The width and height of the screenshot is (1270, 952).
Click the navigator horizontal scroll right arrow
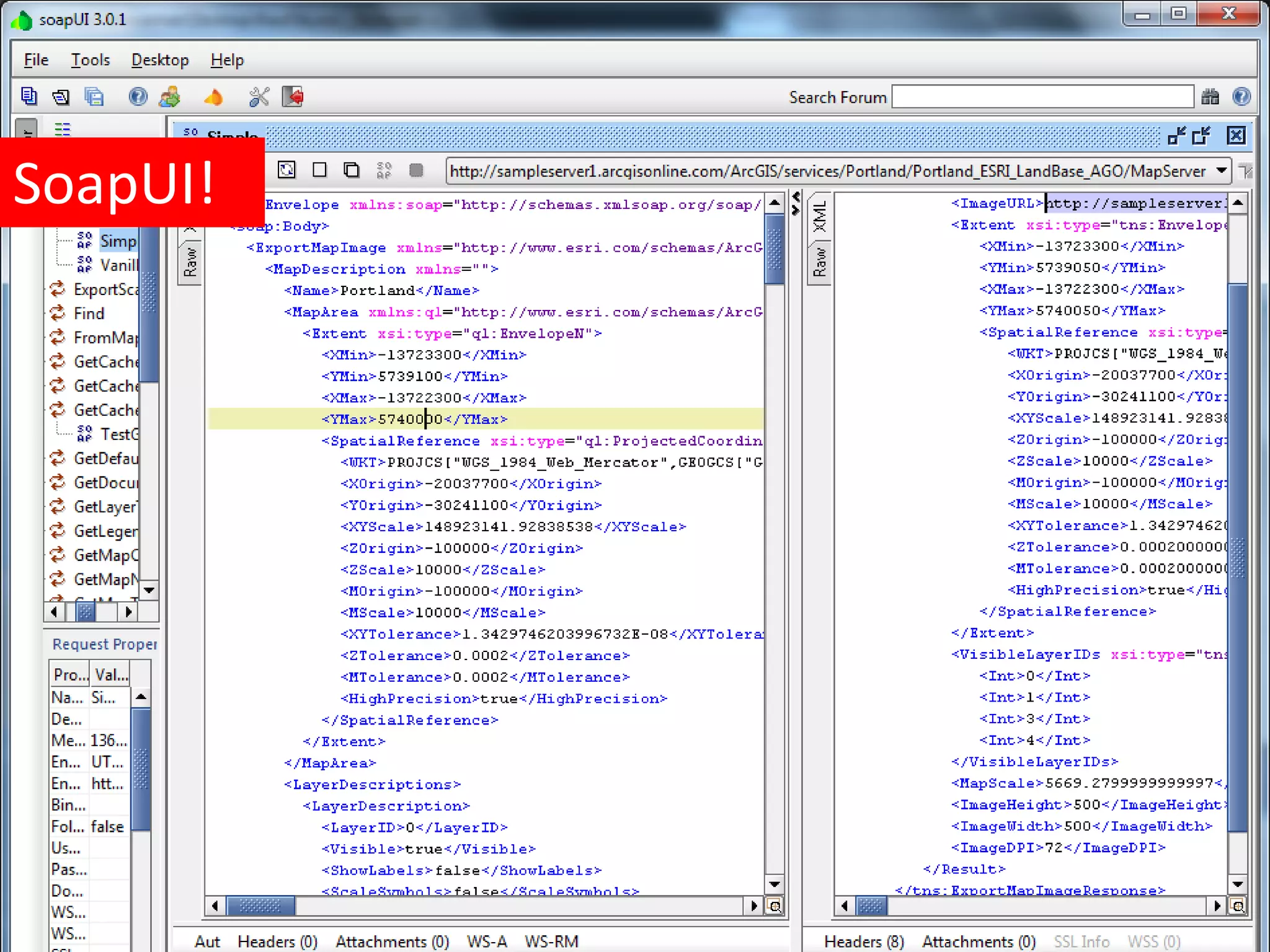click(128, 612)
